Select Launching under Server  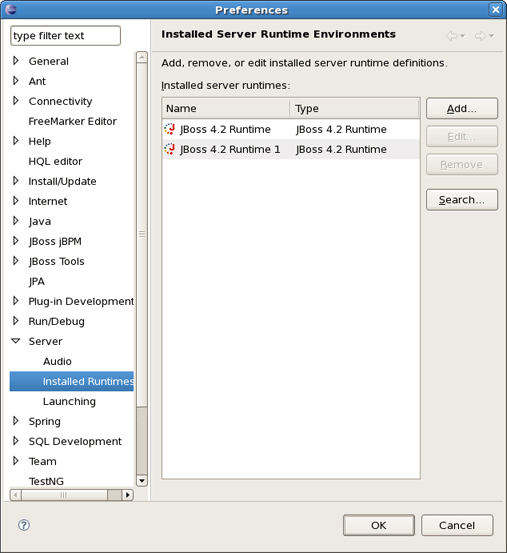pos(69,401)
